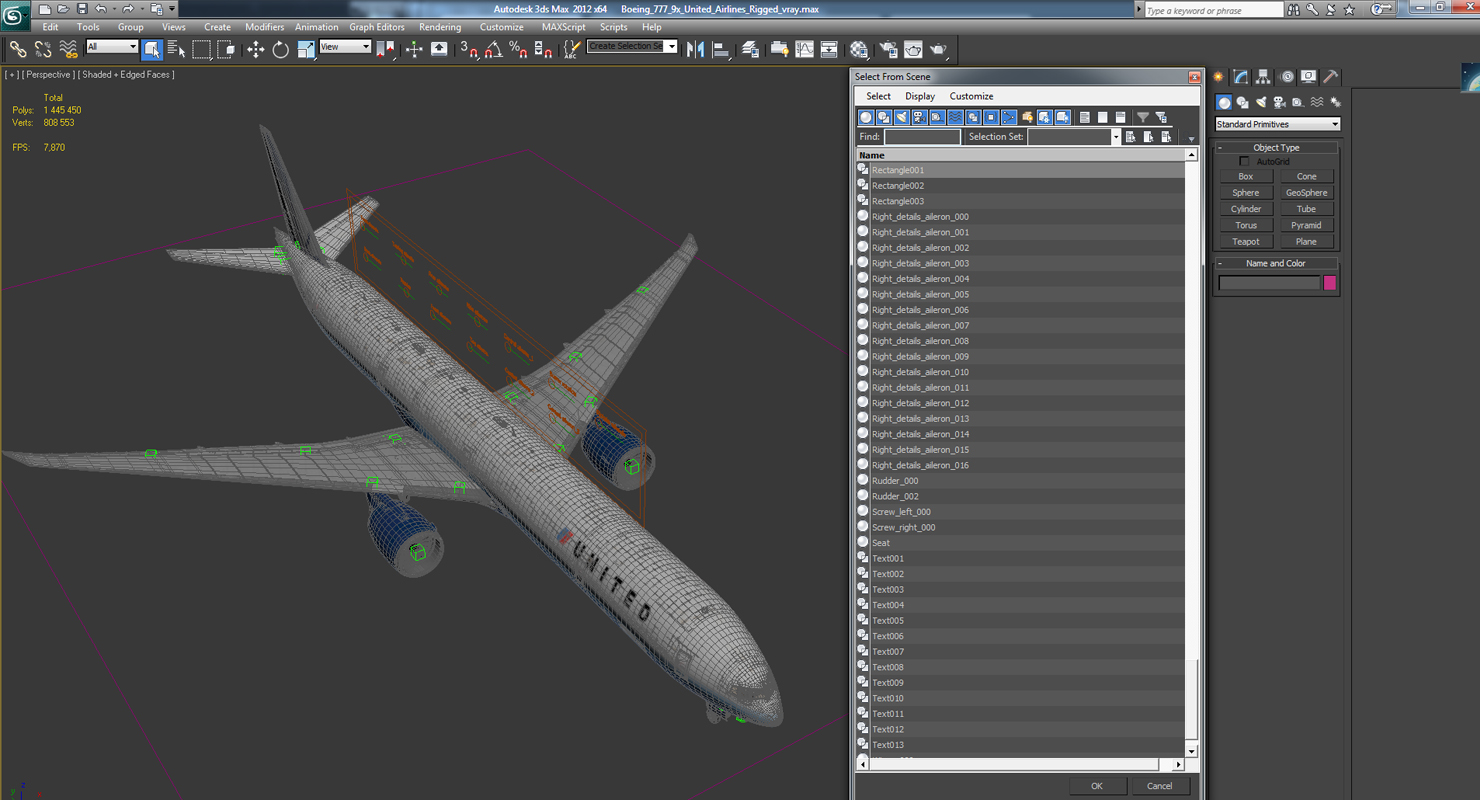Activate Select and Move tool
1480x800 pixels.
tap(256, 49)
